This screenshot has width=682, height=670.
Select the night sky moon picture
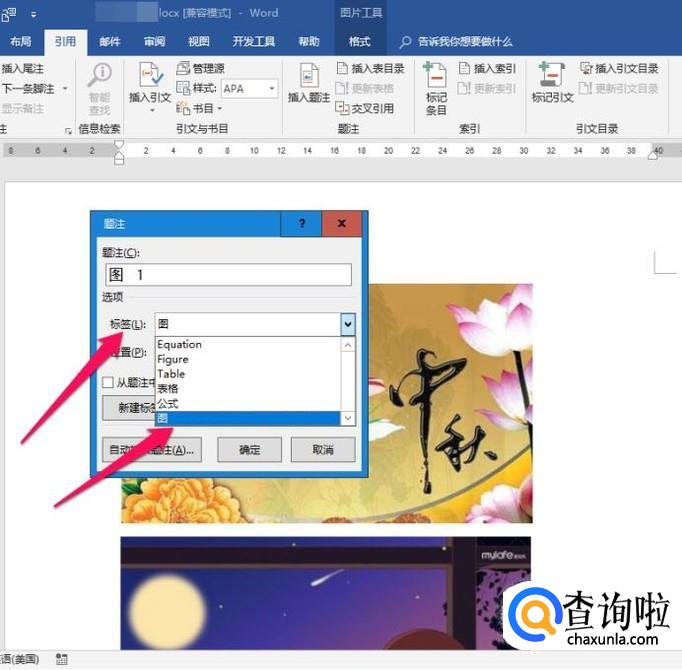point(326,593)
